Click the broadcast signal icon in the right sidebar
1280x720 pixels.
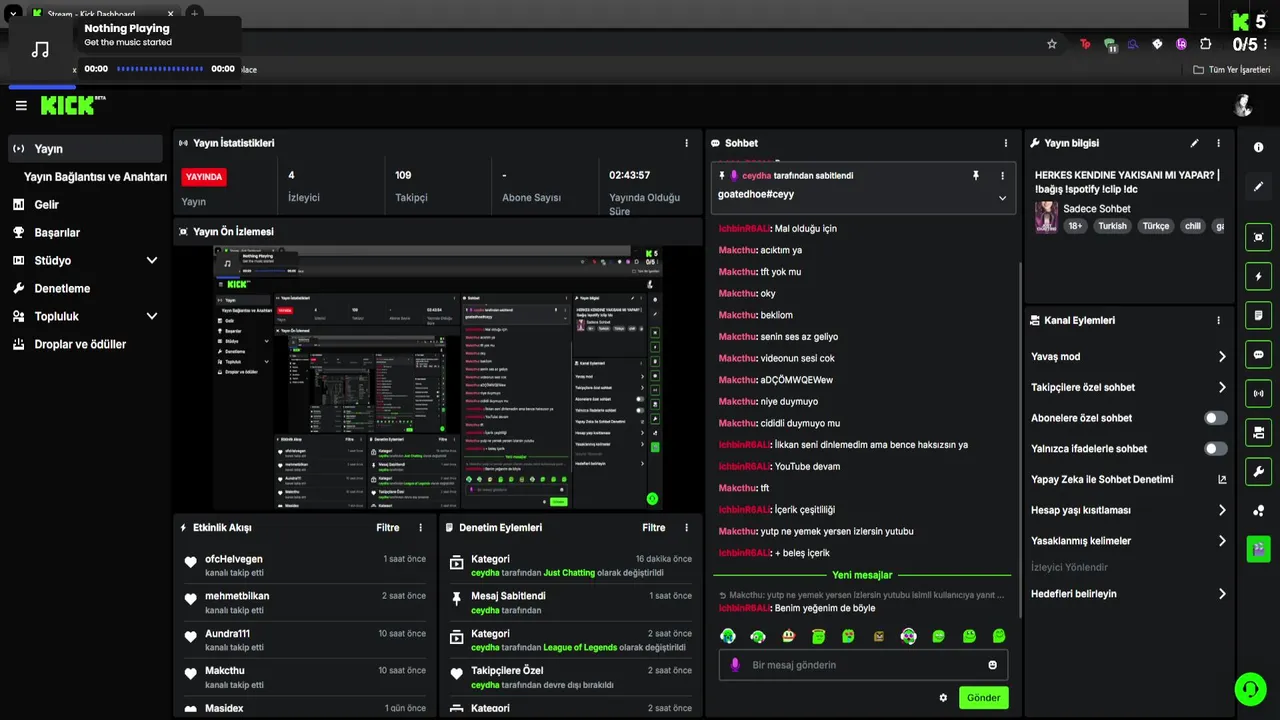(x=1258, y=394)
